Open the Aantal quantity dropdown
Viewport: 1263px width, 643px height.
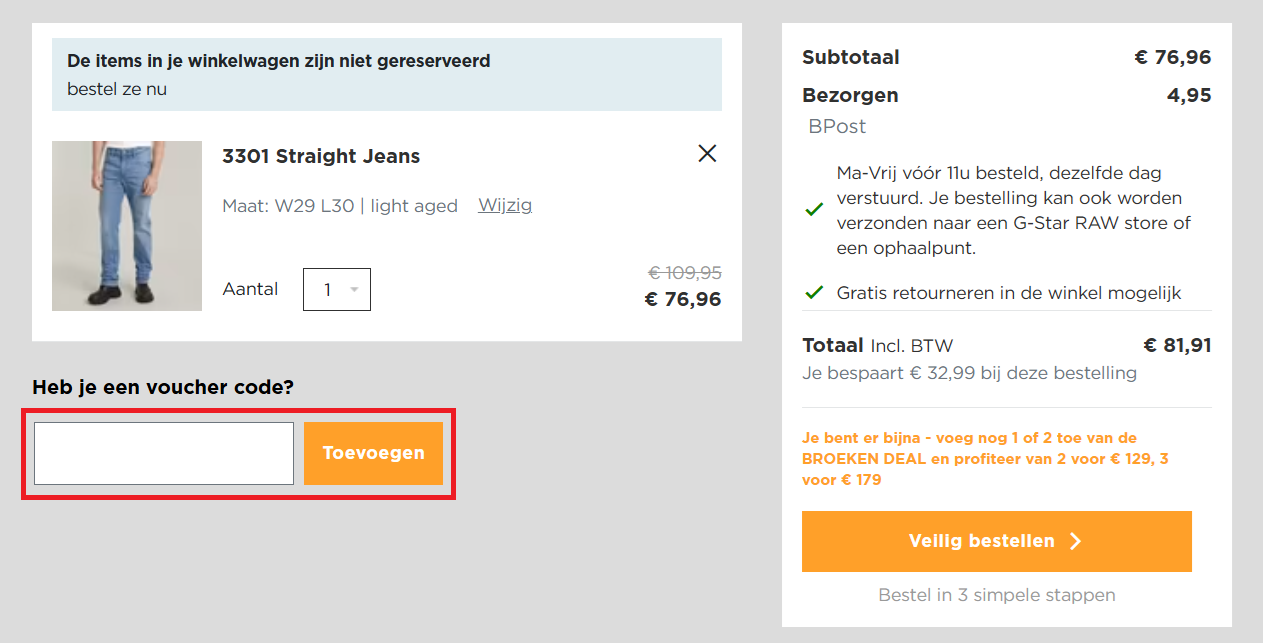(336, 290)
